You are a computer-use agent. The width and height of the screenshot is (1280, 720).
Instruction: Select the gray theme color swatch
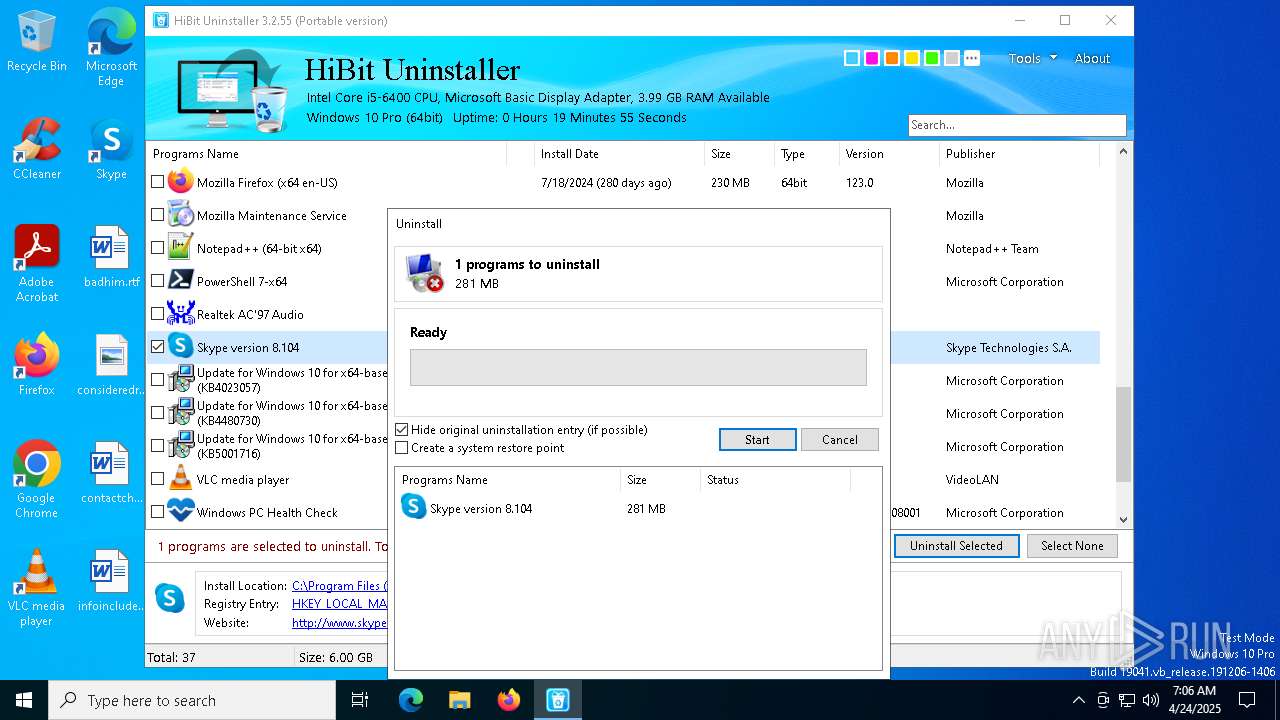tap(952, 58)
